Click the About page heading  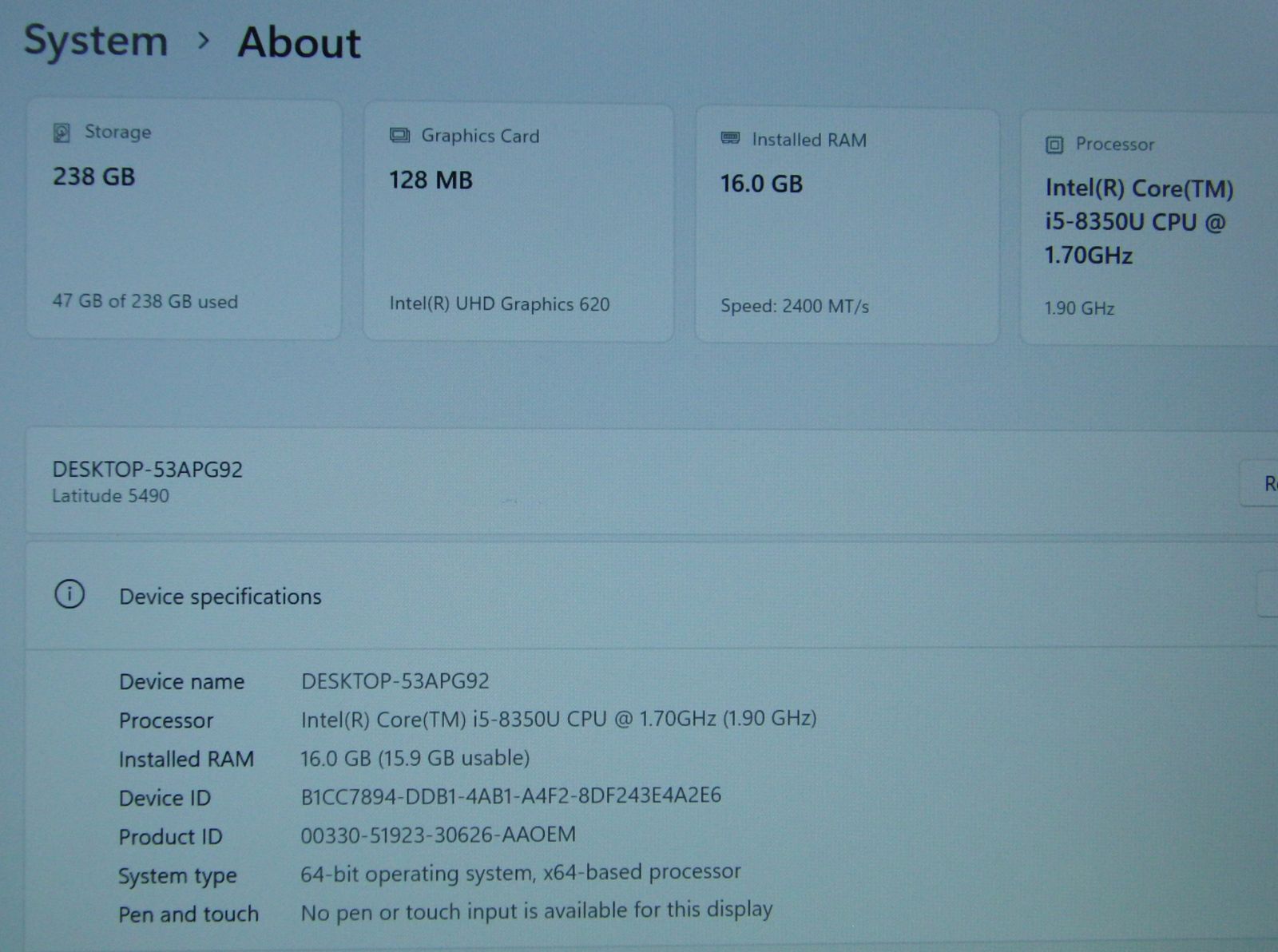click(300, 42)
